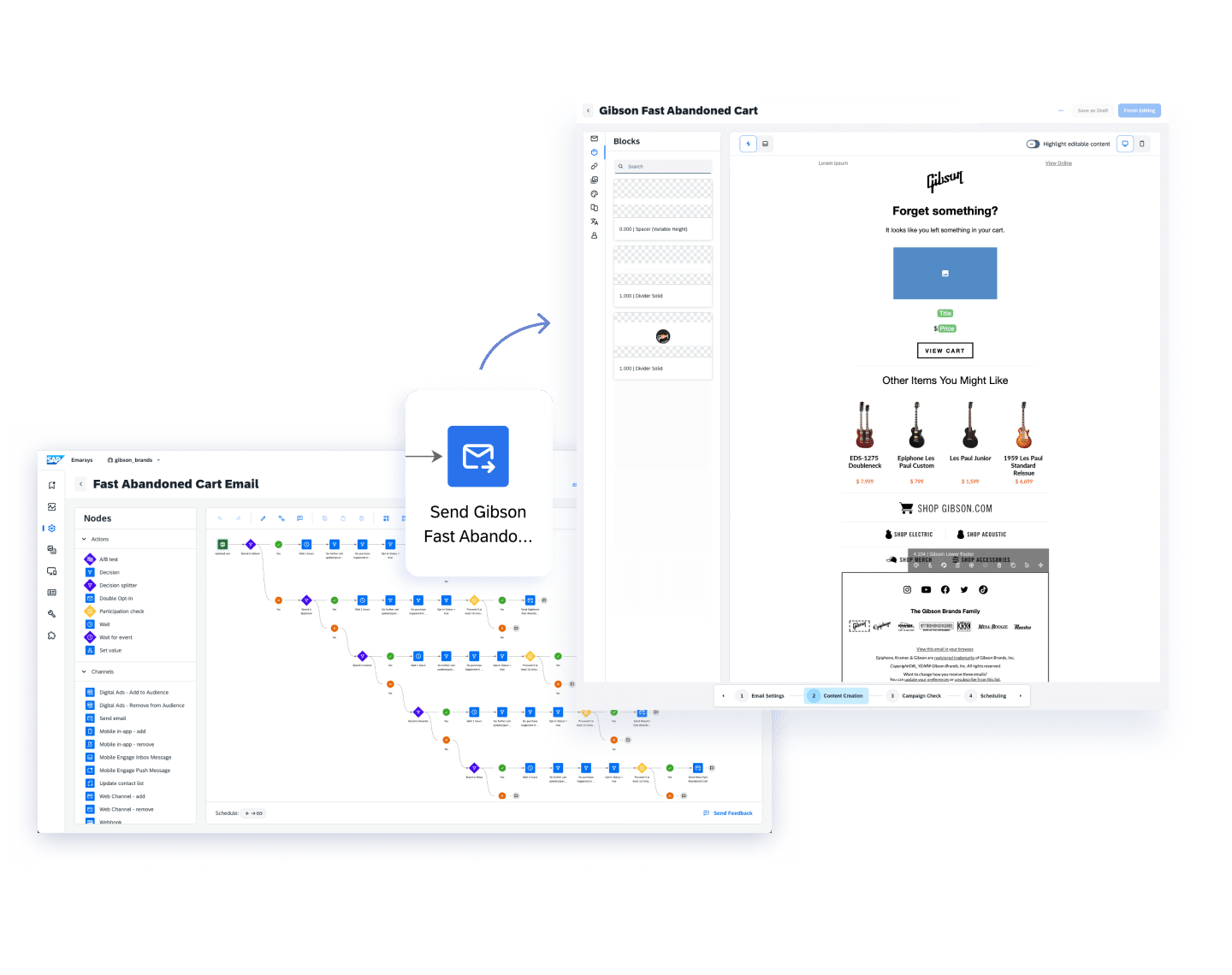Go back from Fast Abandoned Cart Email
Screen dimensions: 1232x975
[x=81, y=484]
